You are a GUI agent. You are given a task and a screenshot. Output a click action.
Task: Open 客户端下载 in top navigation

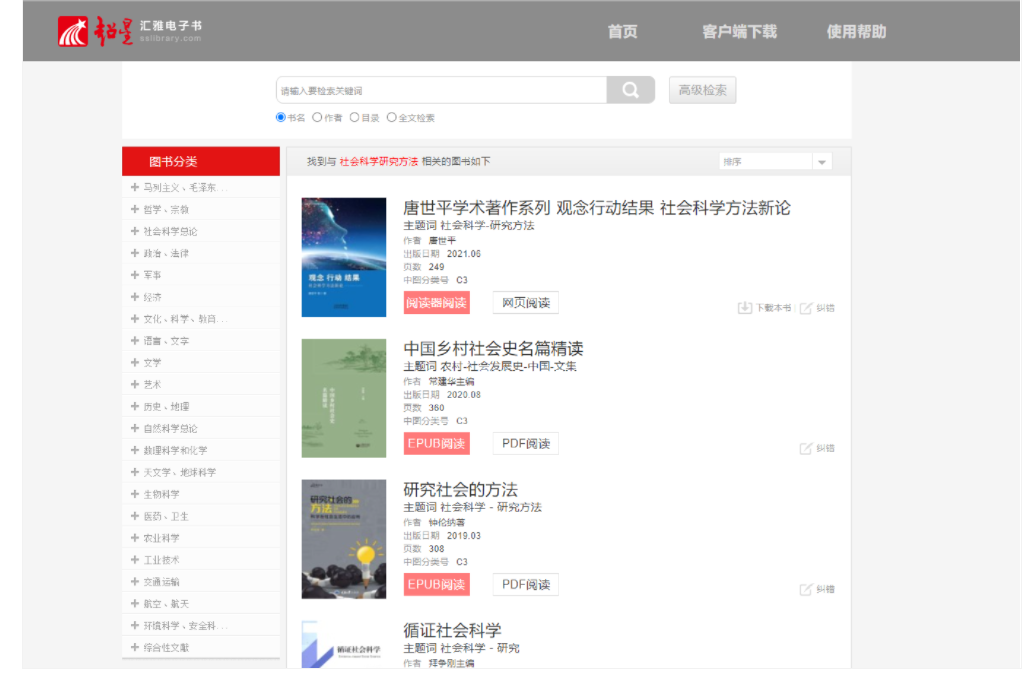point(739,32)
